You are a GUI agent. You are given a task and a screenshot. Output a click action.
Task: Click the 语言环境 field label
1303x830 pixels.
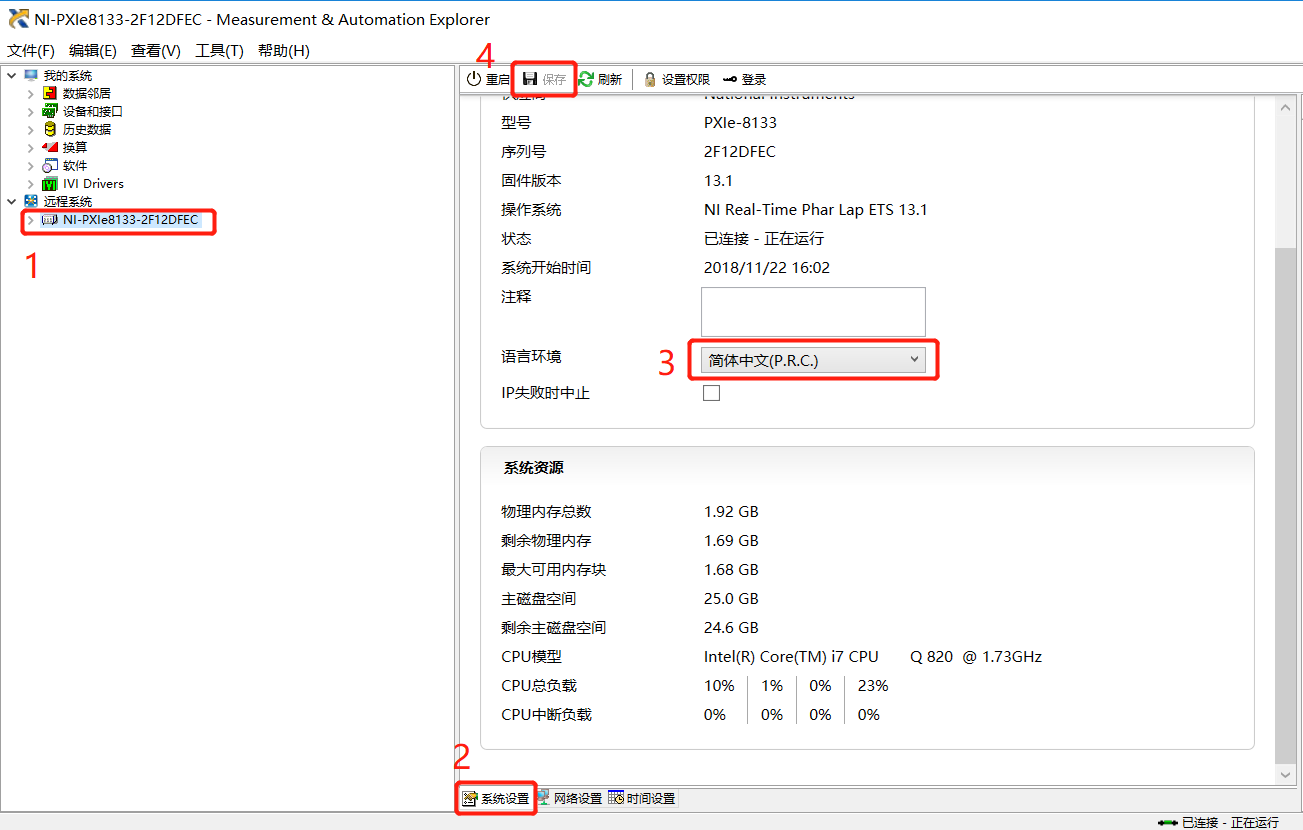click(x=531, y=357)
